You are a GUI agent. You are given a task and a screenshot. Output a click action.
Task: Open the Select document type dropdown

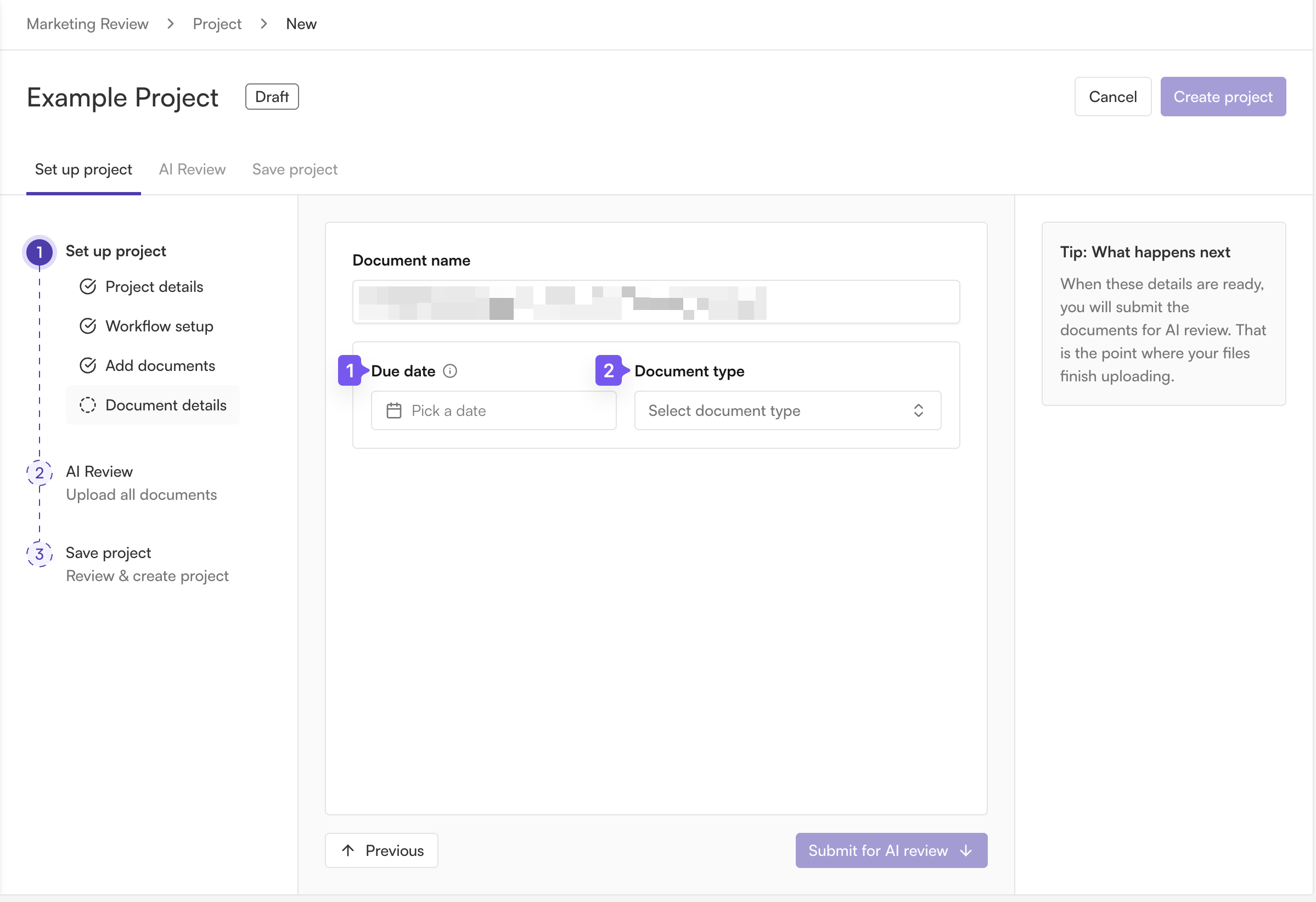[788, 410]
